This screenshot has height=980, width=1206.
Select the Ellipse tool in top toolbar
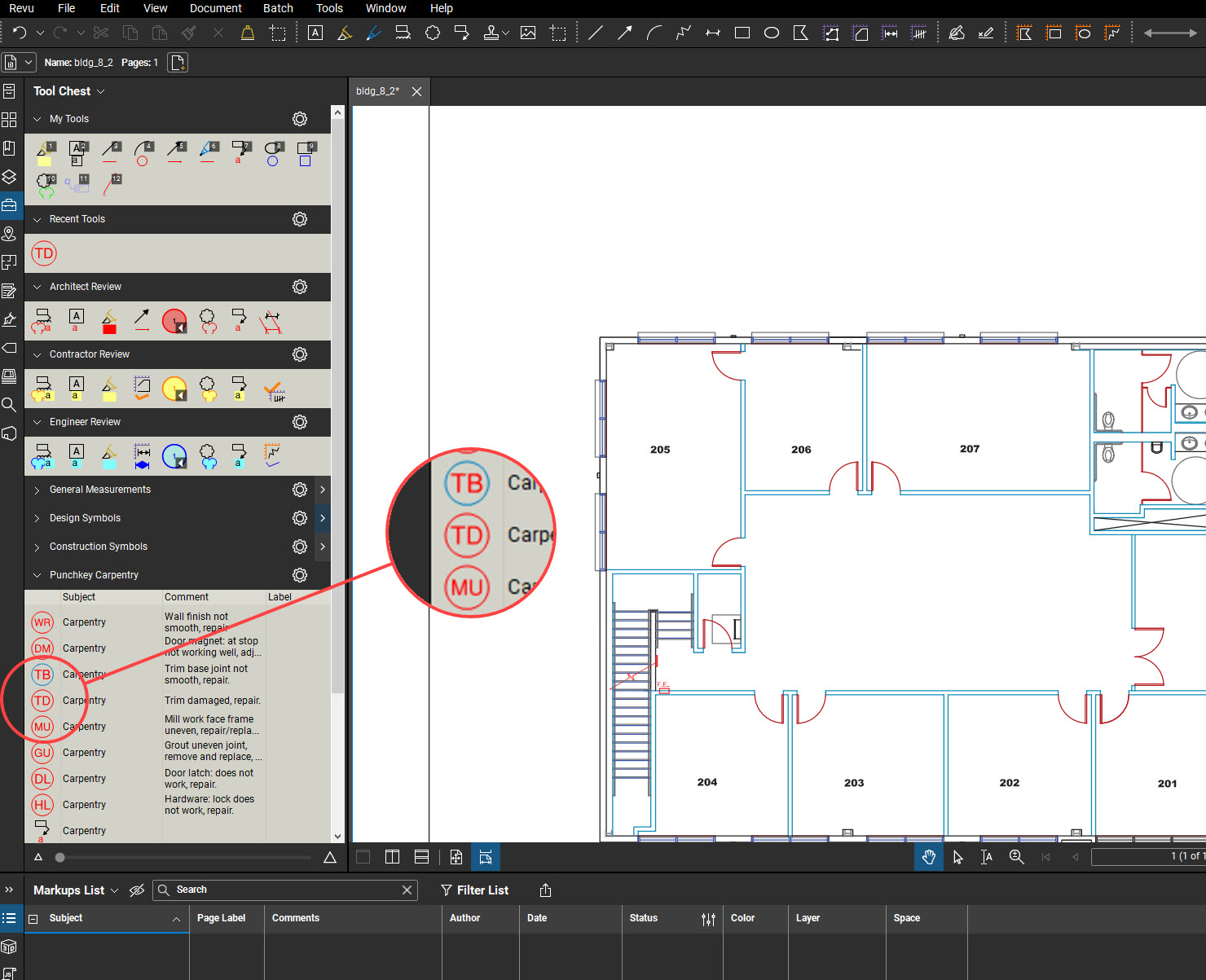pos(771,33)
